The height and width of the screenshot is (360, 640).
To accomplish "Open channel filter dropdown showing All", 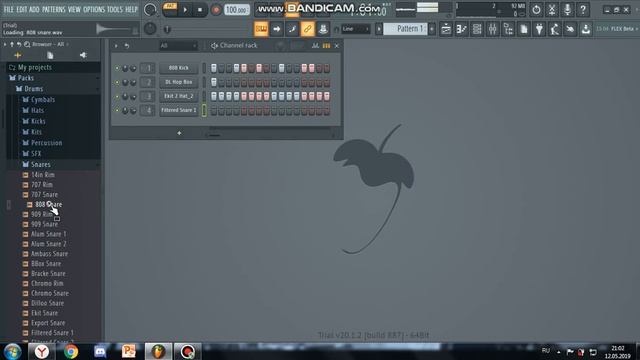I will [x=178, y=46].
